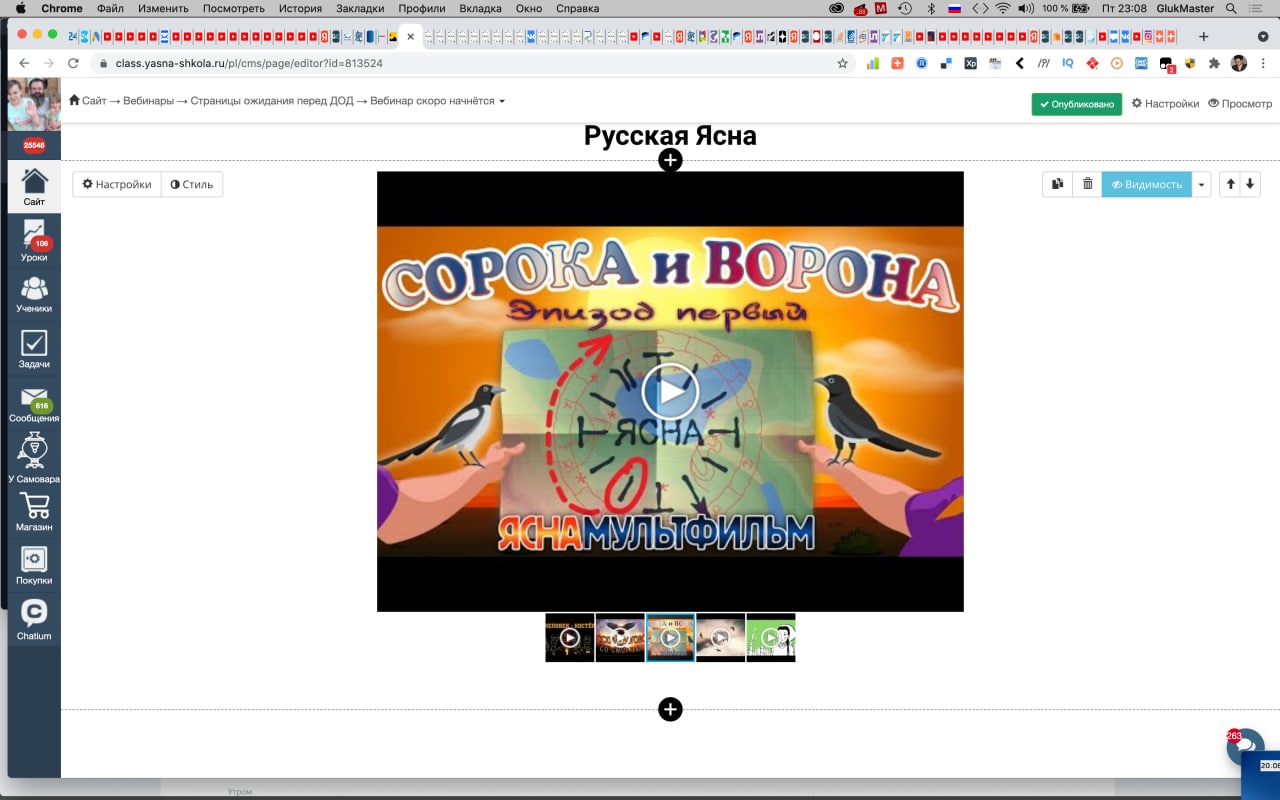
Task: Close the current Chrome tab
Action: tap(410, 36)
